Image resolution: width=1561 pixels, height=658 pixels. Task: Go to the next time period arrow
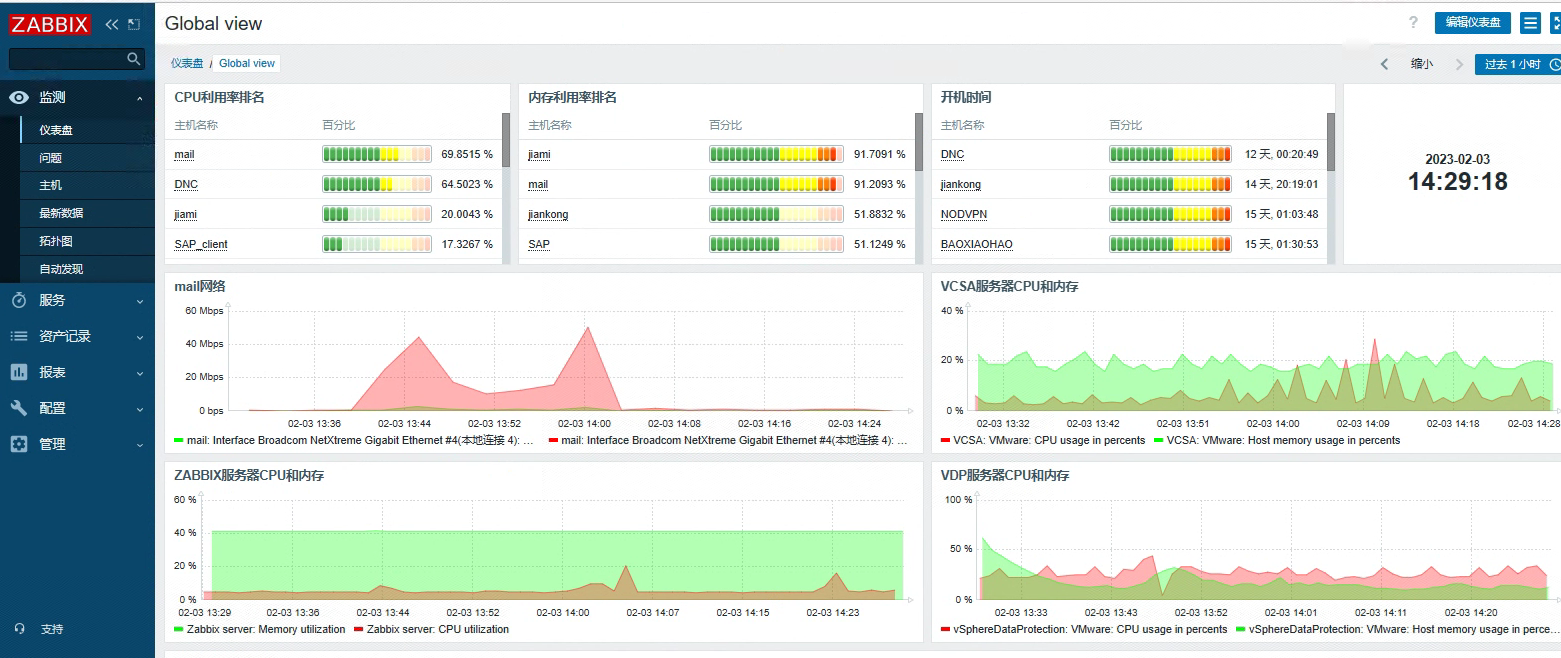1459,64
